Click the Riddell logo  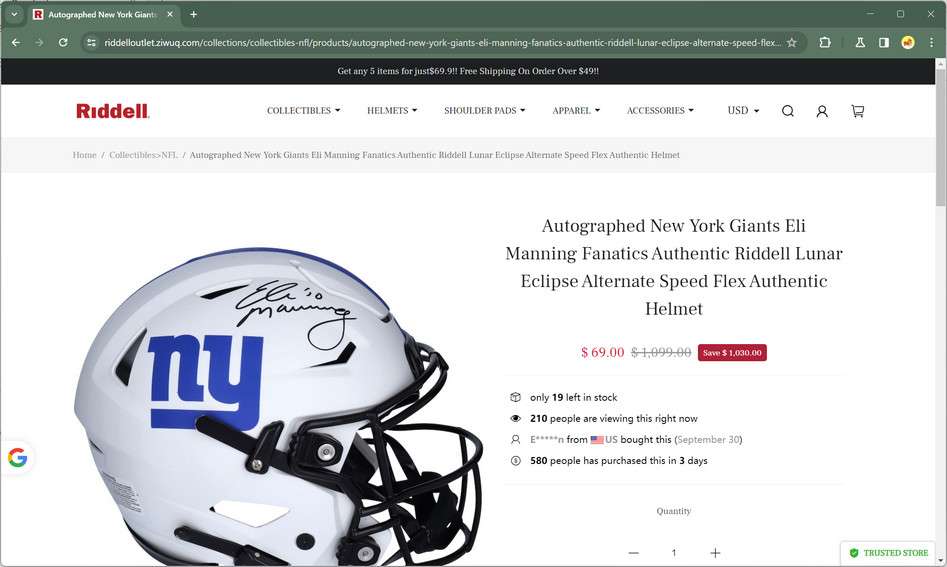click(112, 111)
